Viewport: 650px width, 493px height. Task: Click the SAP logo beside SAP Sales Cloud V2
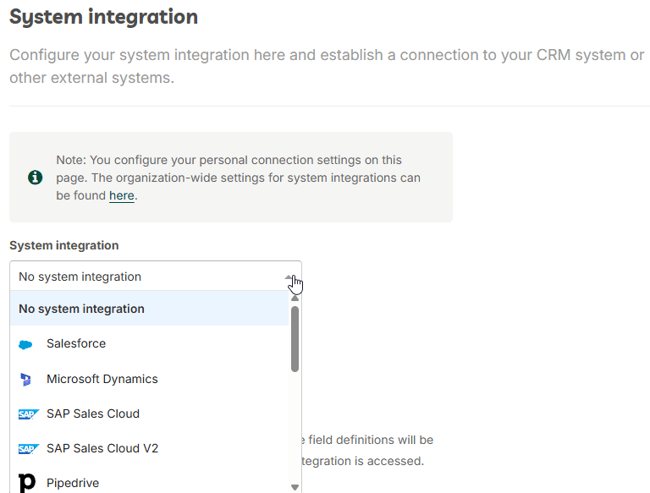click(x=28, y=449)
